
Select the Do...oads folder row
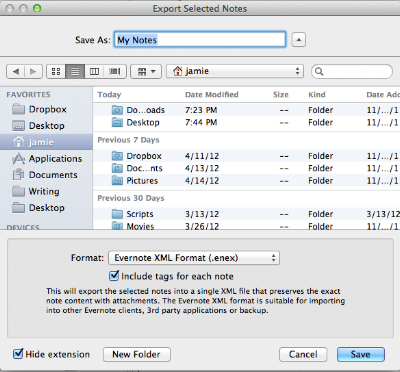pyautogui.click(x=246, y=110)
